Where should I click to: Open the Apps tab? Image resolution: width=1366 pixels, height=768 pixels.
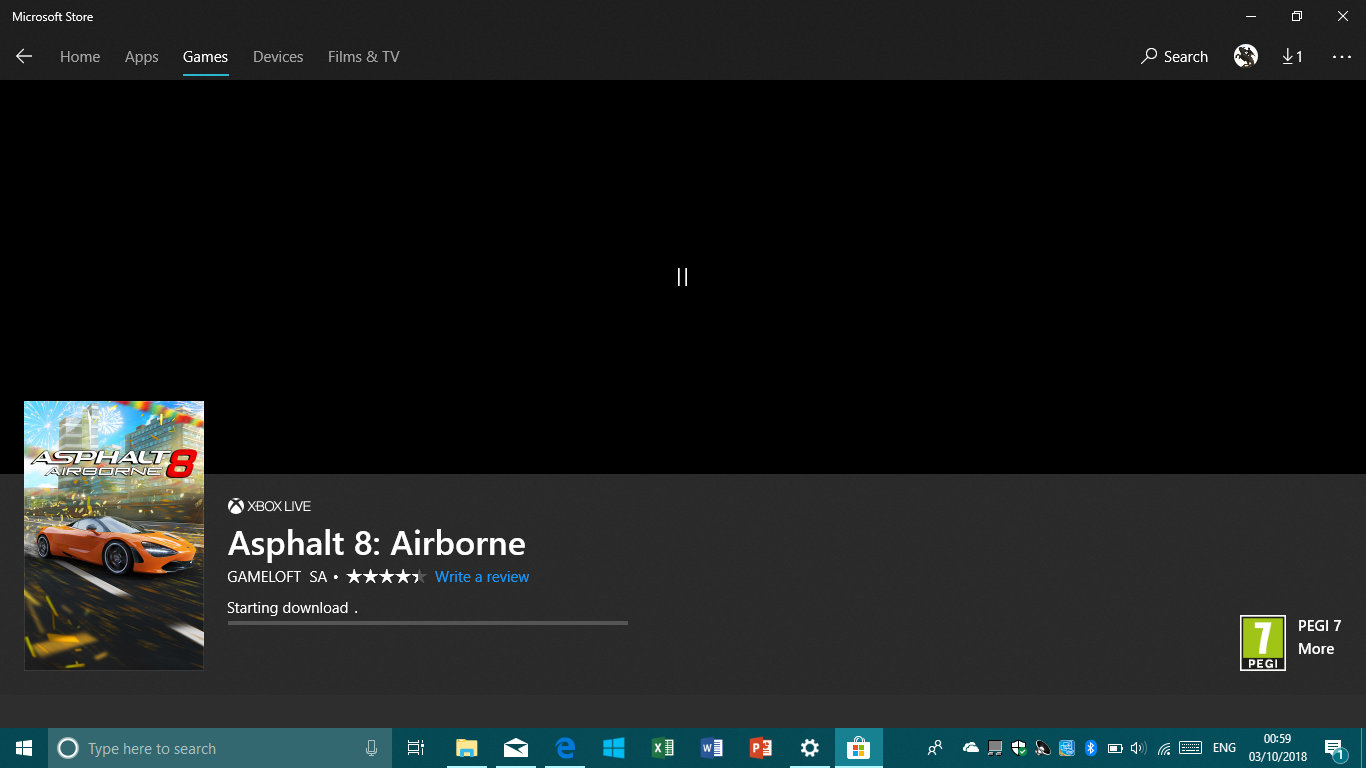click(142, 57)
